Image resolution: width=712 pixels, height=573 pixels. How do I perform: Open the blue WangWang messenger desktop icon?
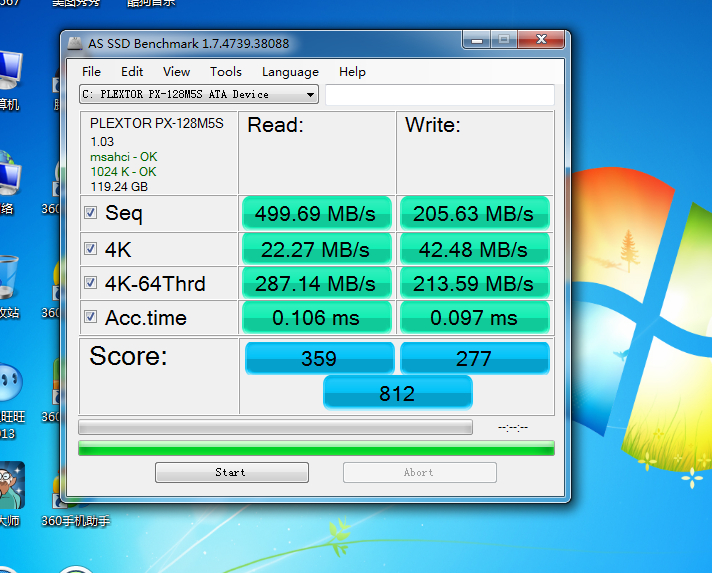pyautogui.click(x=11, y=402)
